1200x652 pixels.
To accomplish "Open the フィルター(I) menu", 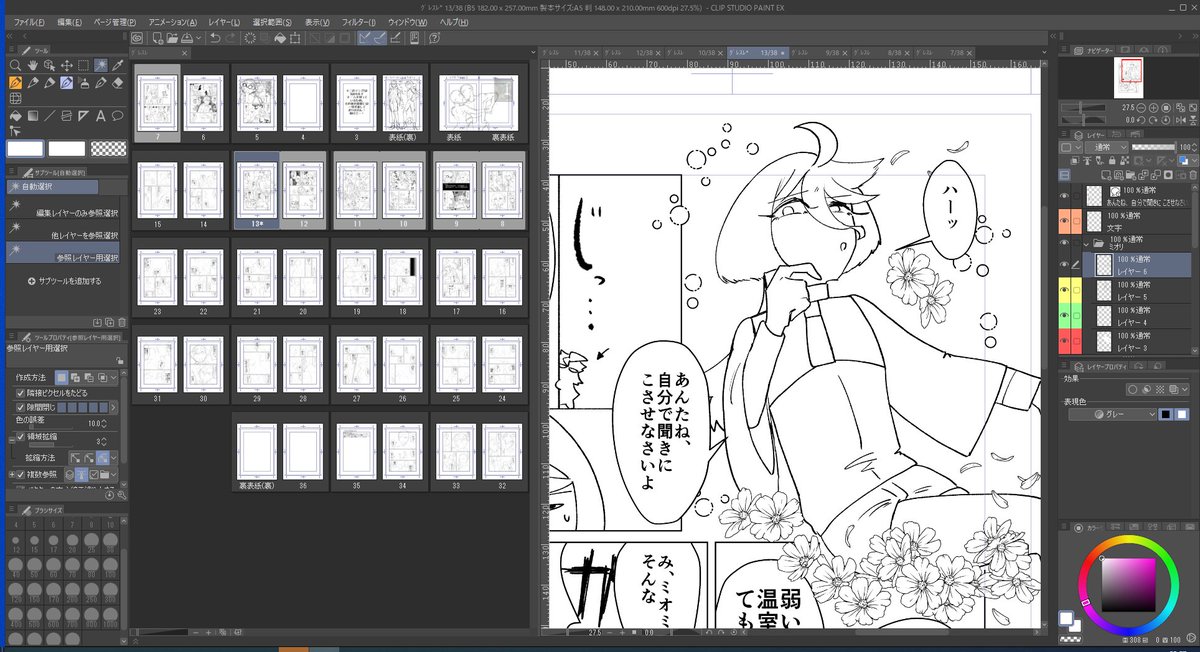I will coord(358,21).
